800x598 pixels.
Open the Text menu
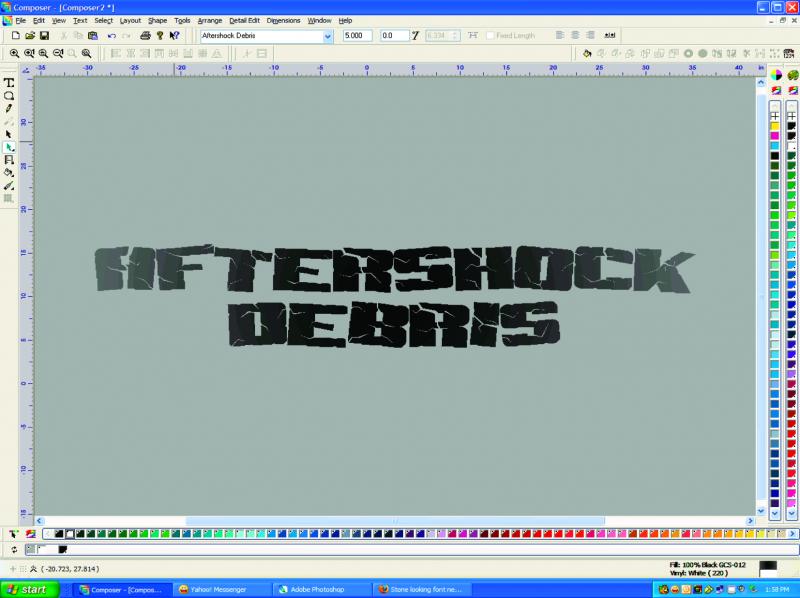(80, 20)
